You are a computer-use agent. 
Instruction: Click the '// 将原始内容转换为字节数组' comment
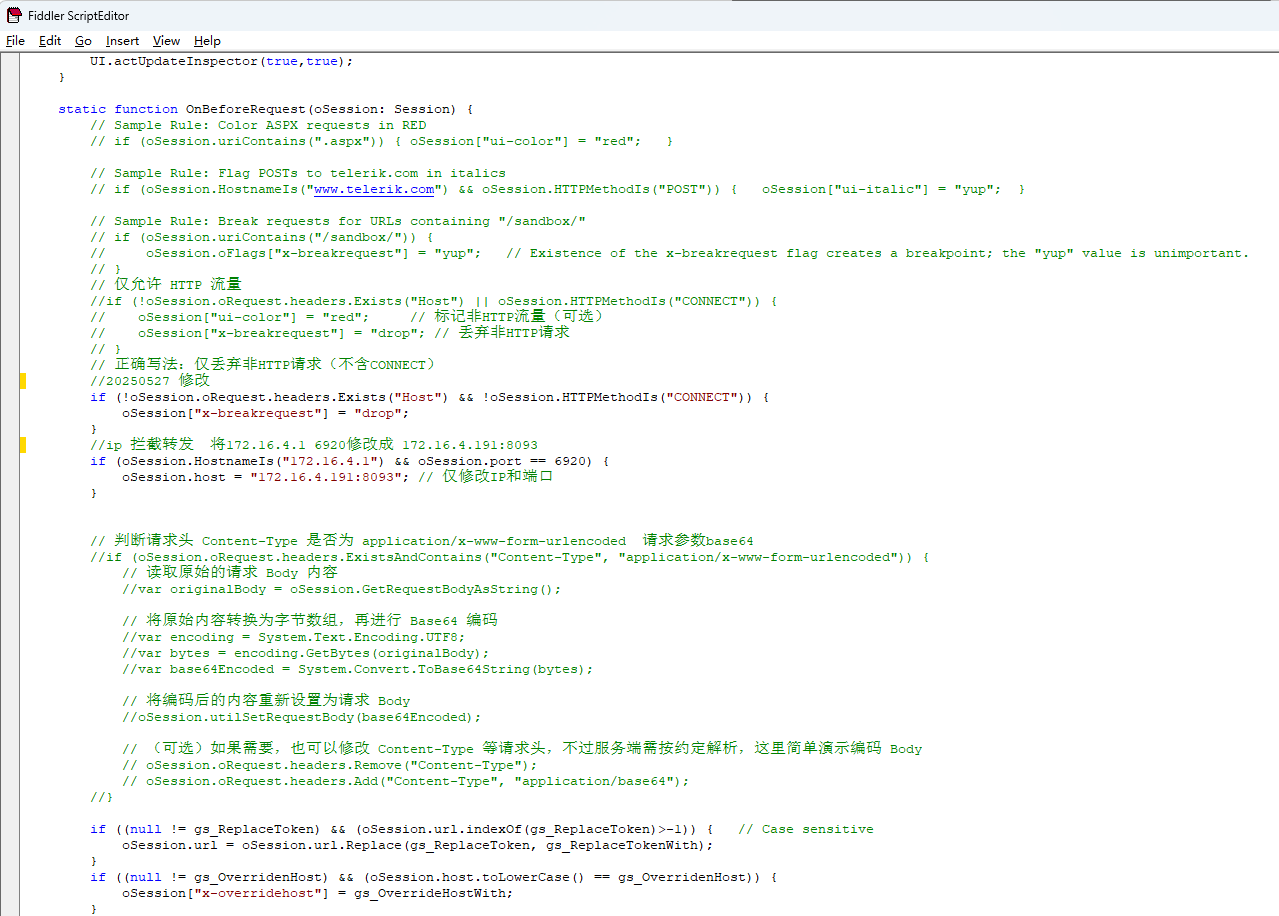pos(310,621)
